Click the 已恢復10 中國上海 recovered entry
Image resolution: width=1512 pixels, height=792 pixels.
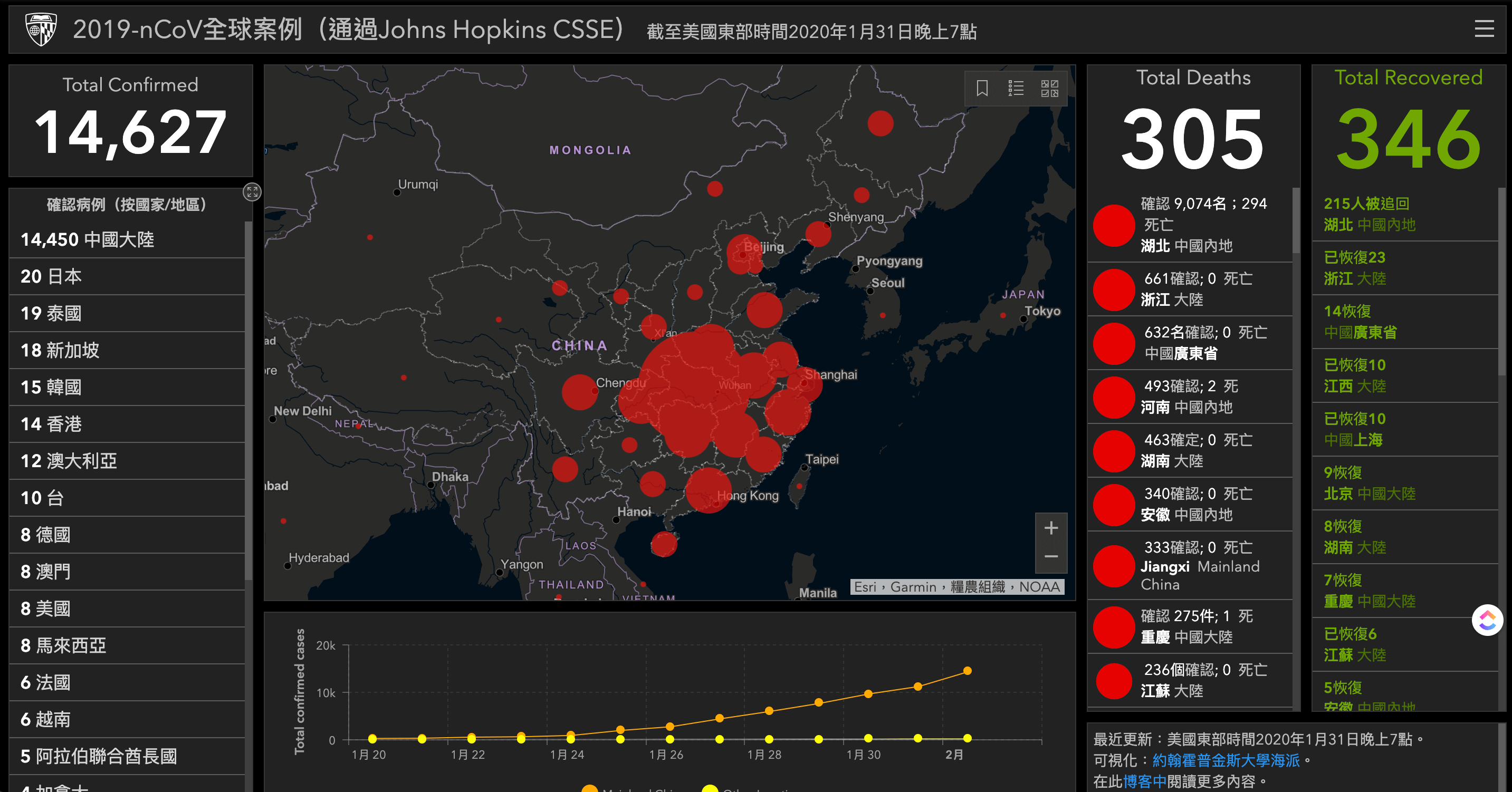point(1405,429)
